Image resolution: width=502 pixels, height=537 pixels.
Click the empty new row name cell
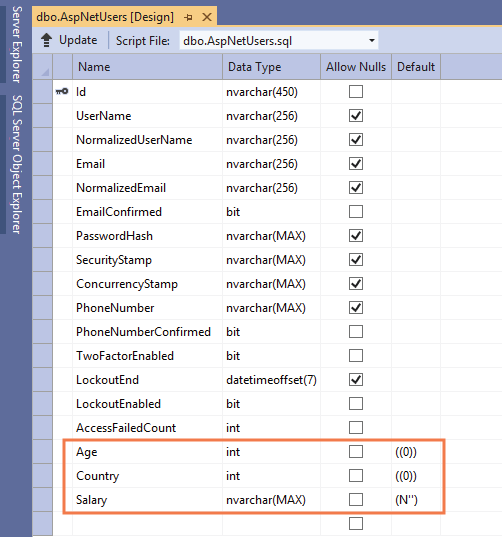point(148,523)
